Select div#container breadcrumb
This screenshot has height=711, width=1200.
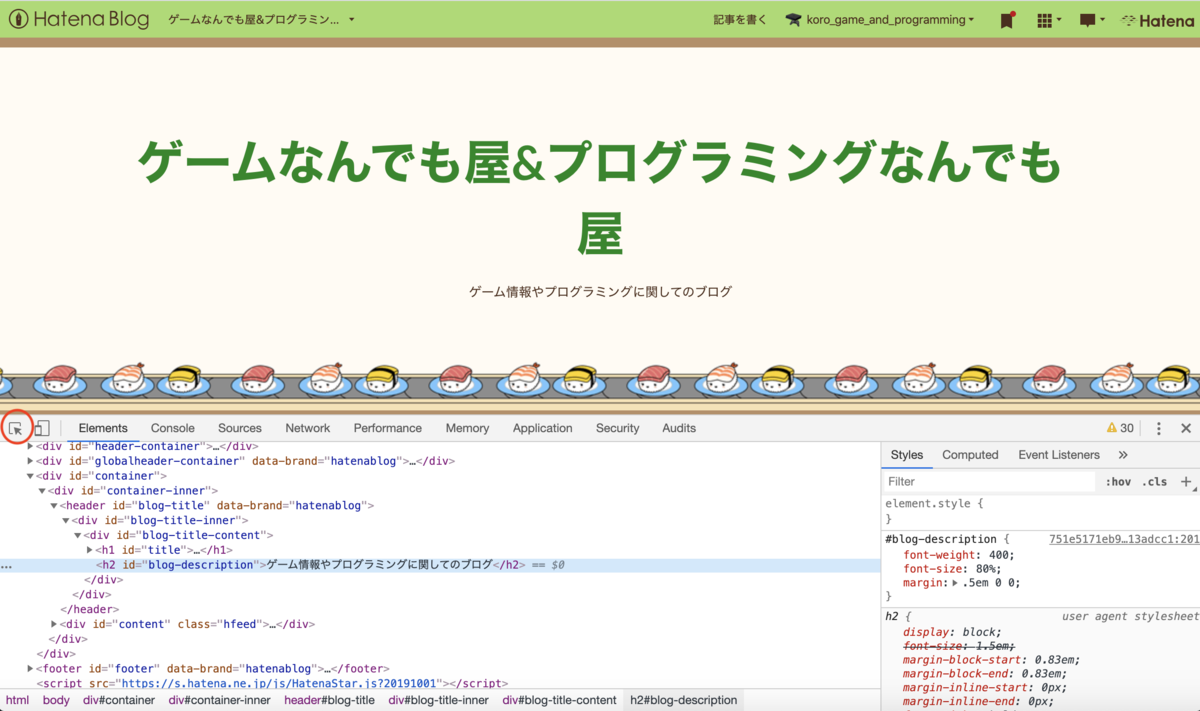[119, 700]
